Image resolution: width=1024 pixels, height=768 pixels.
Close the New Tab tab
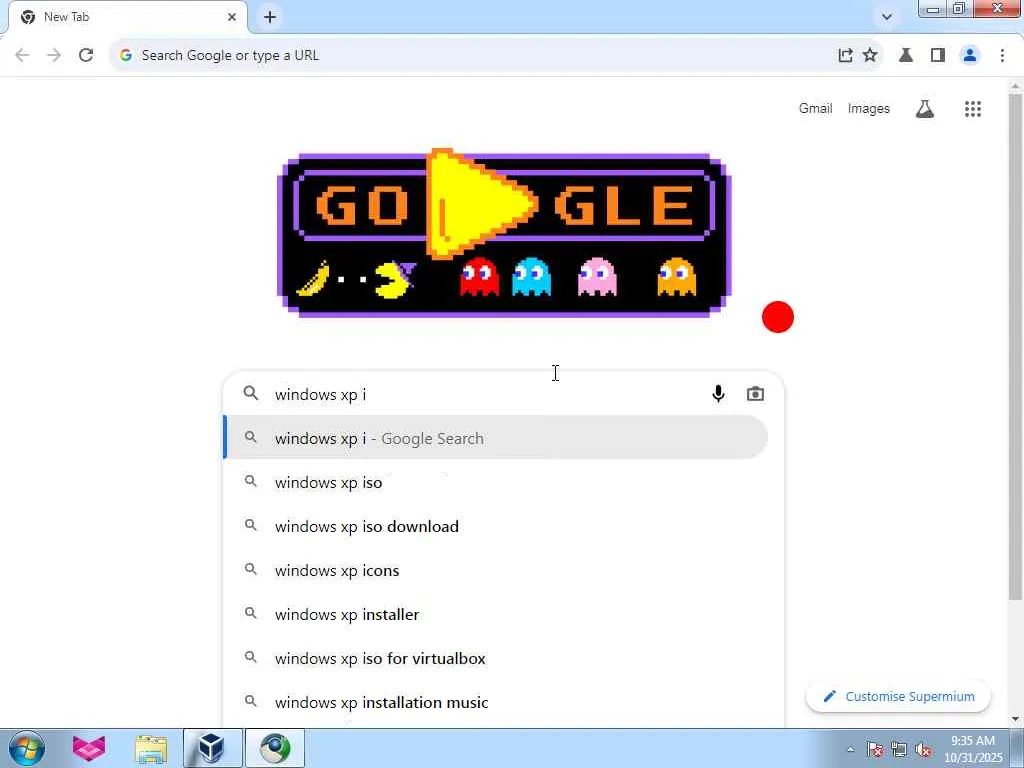[232, 17]
